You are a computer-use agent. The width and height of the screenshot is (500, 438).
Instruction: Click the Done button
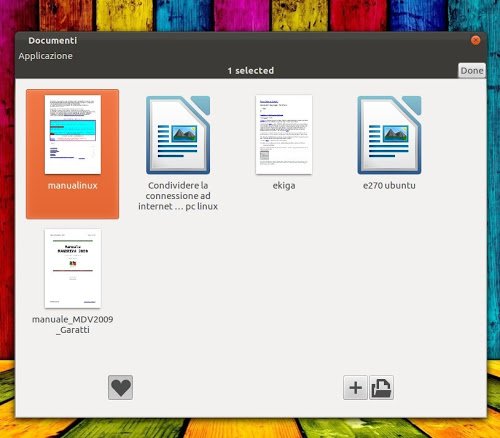tap(472, 71)
